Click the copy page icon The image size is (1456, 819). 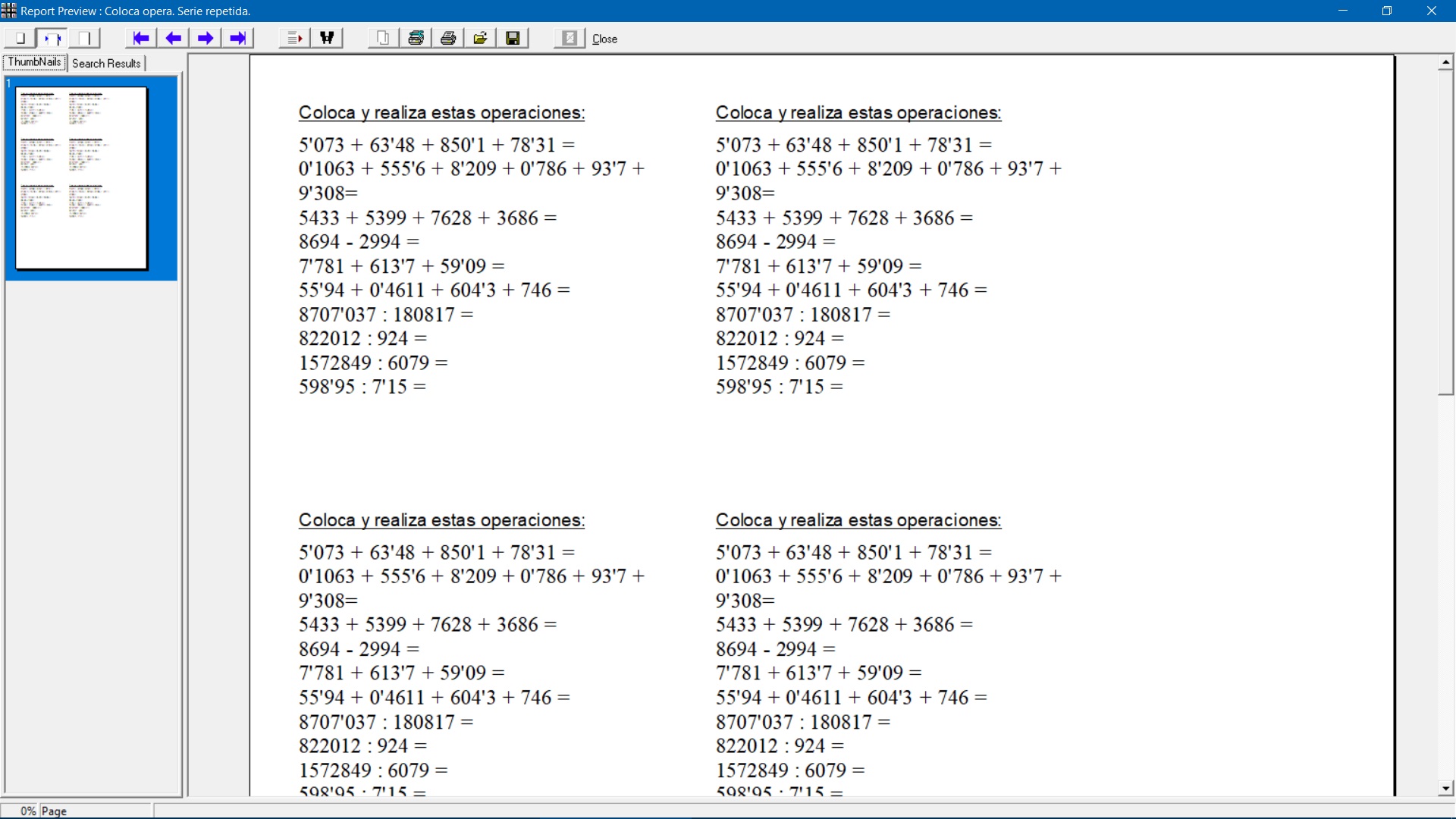point(384,38)
